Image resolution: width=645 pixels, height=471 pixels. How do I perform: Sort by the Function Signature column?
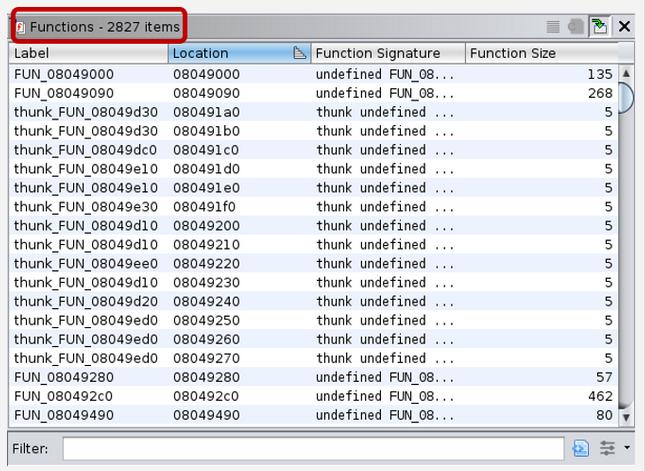(387, 53)
